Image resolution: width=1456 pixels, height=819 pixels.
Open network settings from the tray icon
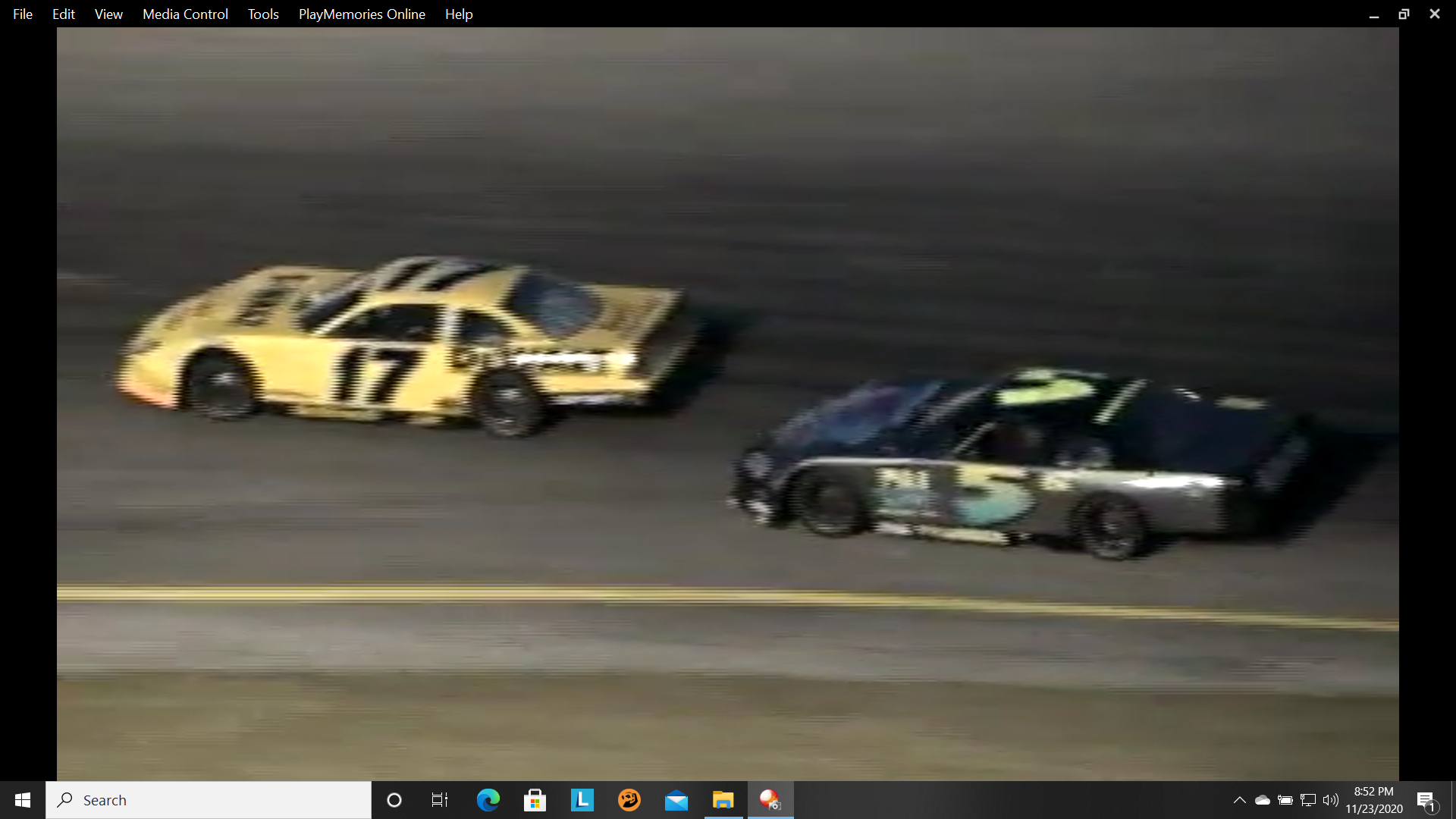point(1308,799)
